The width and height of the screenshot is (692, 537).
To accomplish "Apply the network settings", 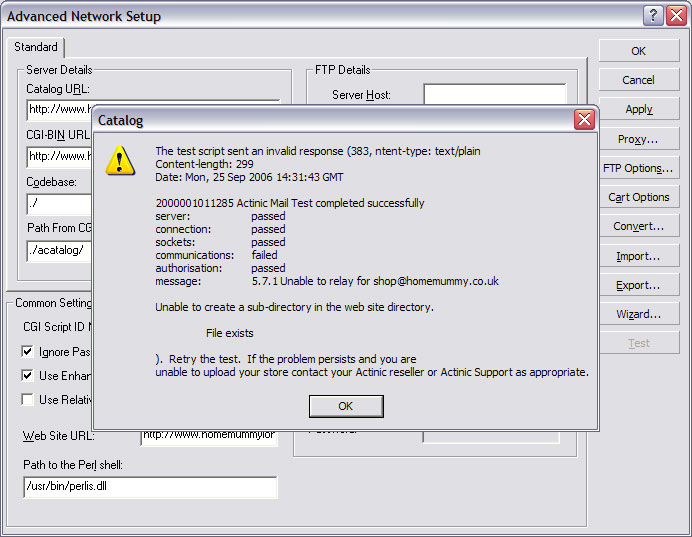I will point(638,109).
